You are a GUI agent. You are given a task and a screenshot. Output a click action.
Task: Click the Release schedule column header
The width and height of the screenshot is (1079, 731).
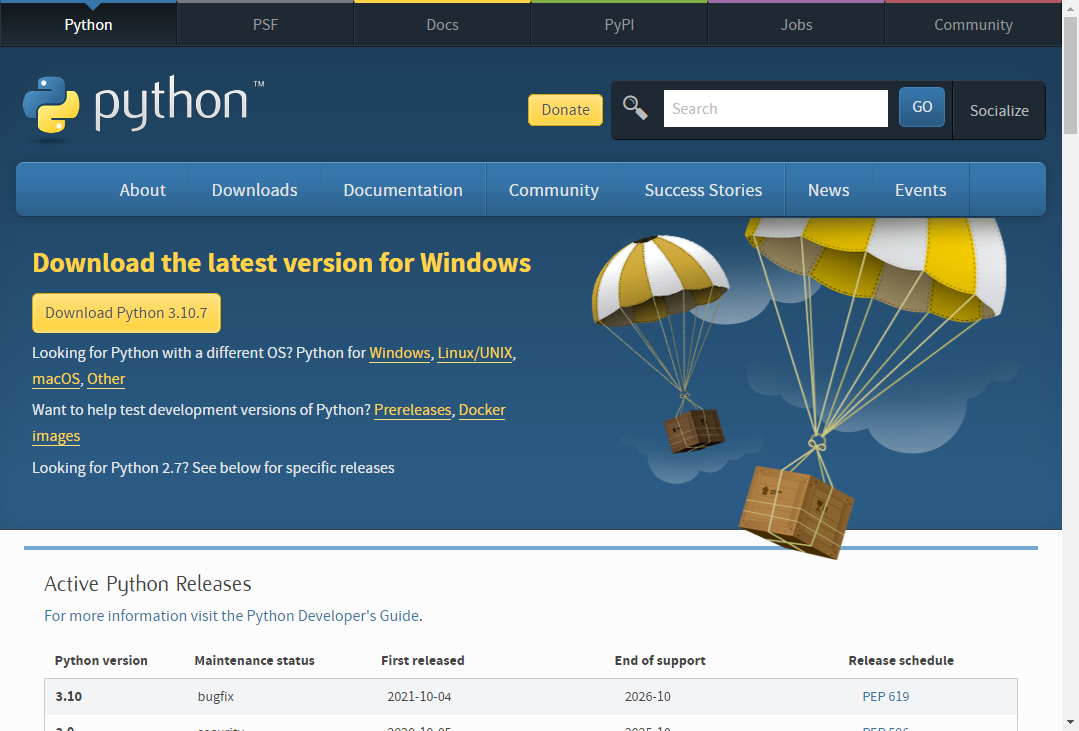click(x=901, y=661)
